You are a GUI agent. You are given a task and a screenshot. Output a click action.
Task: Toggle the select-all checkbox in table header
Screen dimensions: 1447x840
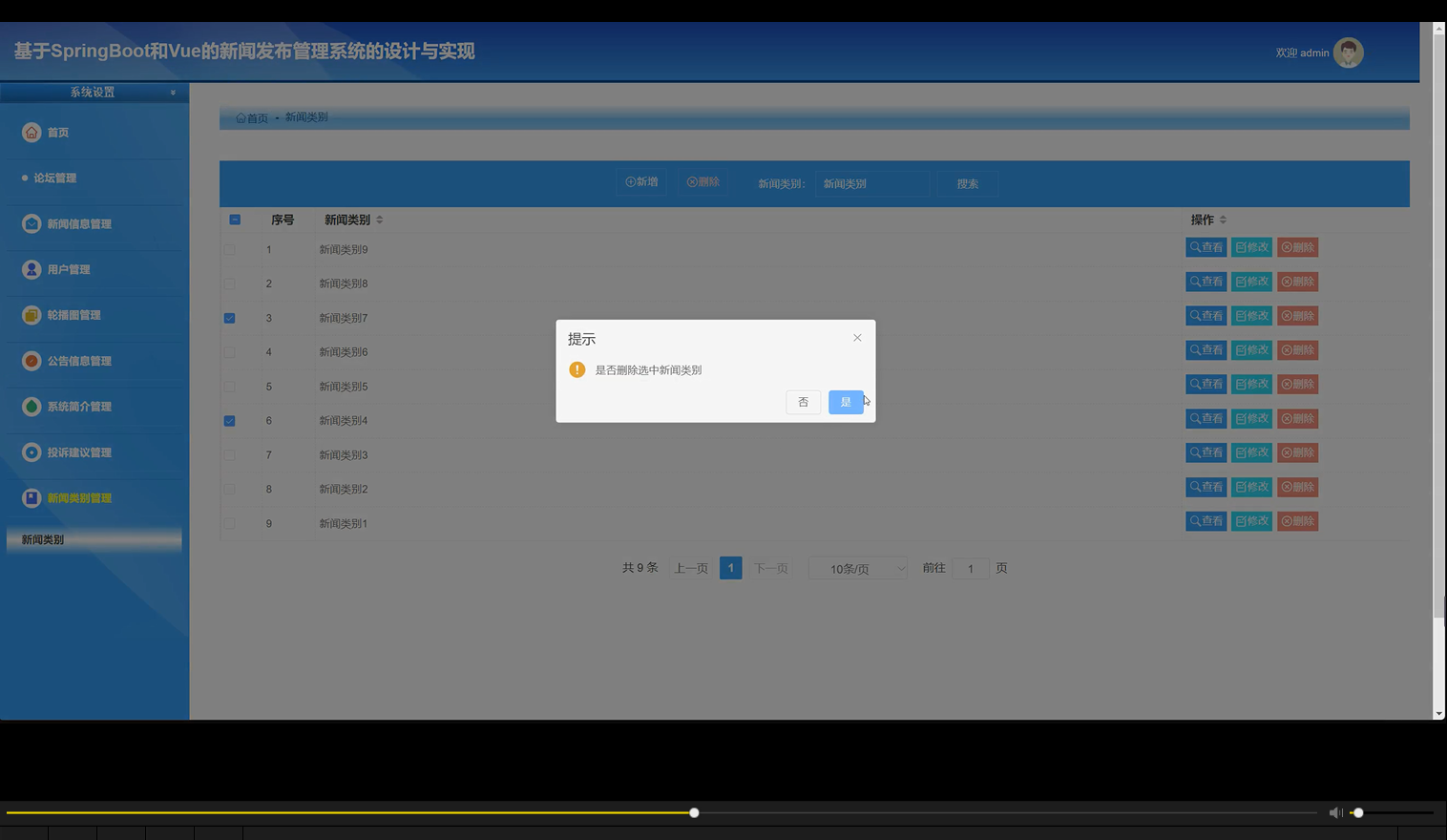235,220
